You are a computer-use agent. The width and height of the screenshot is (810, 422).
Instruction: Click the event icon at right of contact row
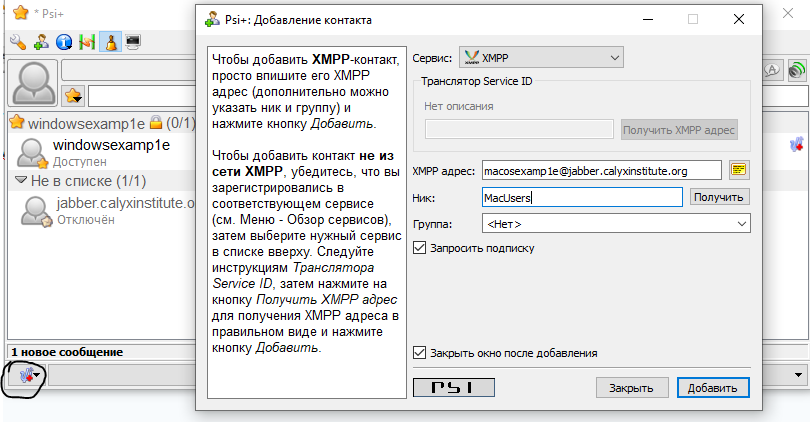click(x=796, y=145)
